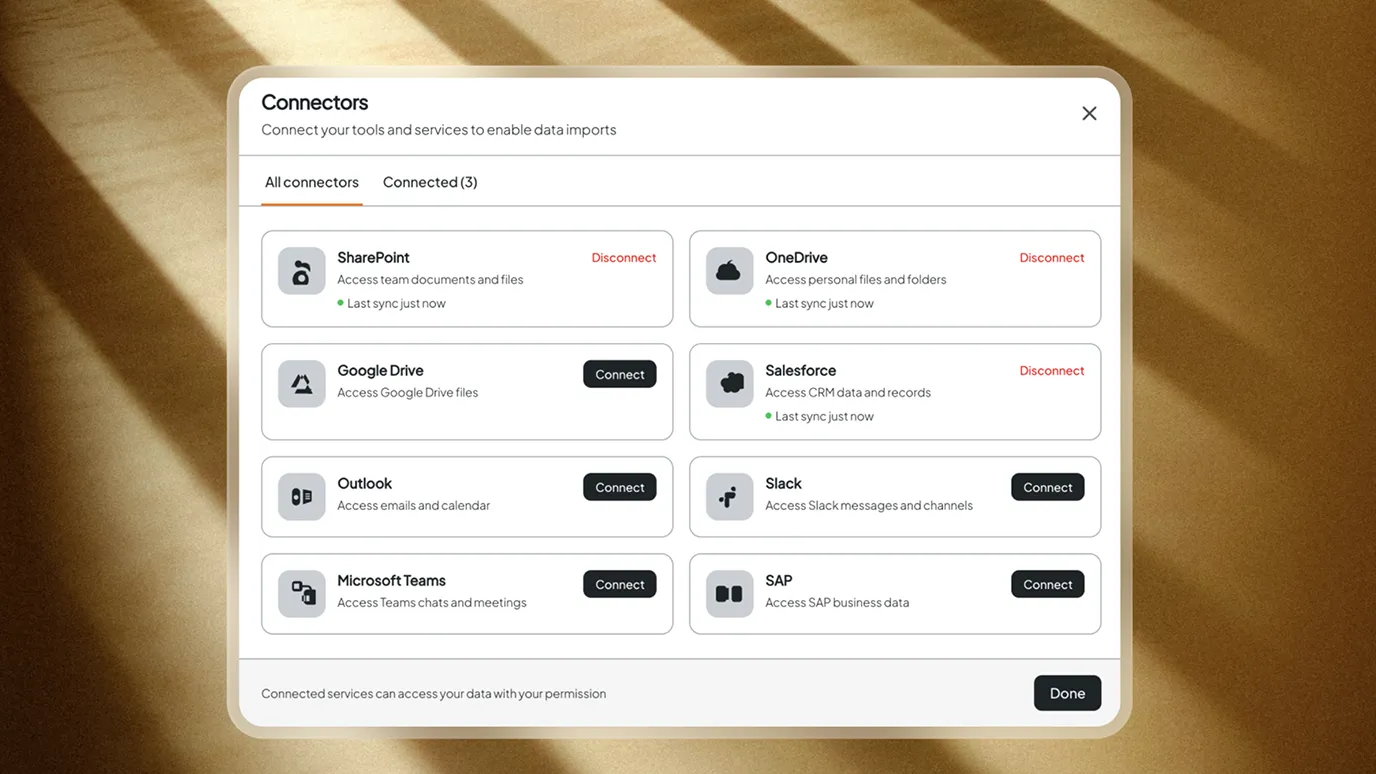Viewport: 1376px width, 774px height.
Task: Click the Slack title text
Action: click(783, 484)
